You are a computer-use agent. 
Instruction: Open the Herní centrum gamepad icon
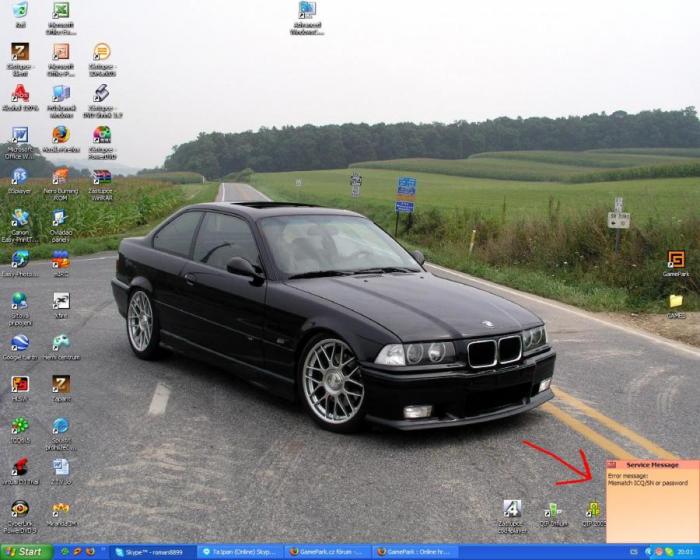point(61,343)
